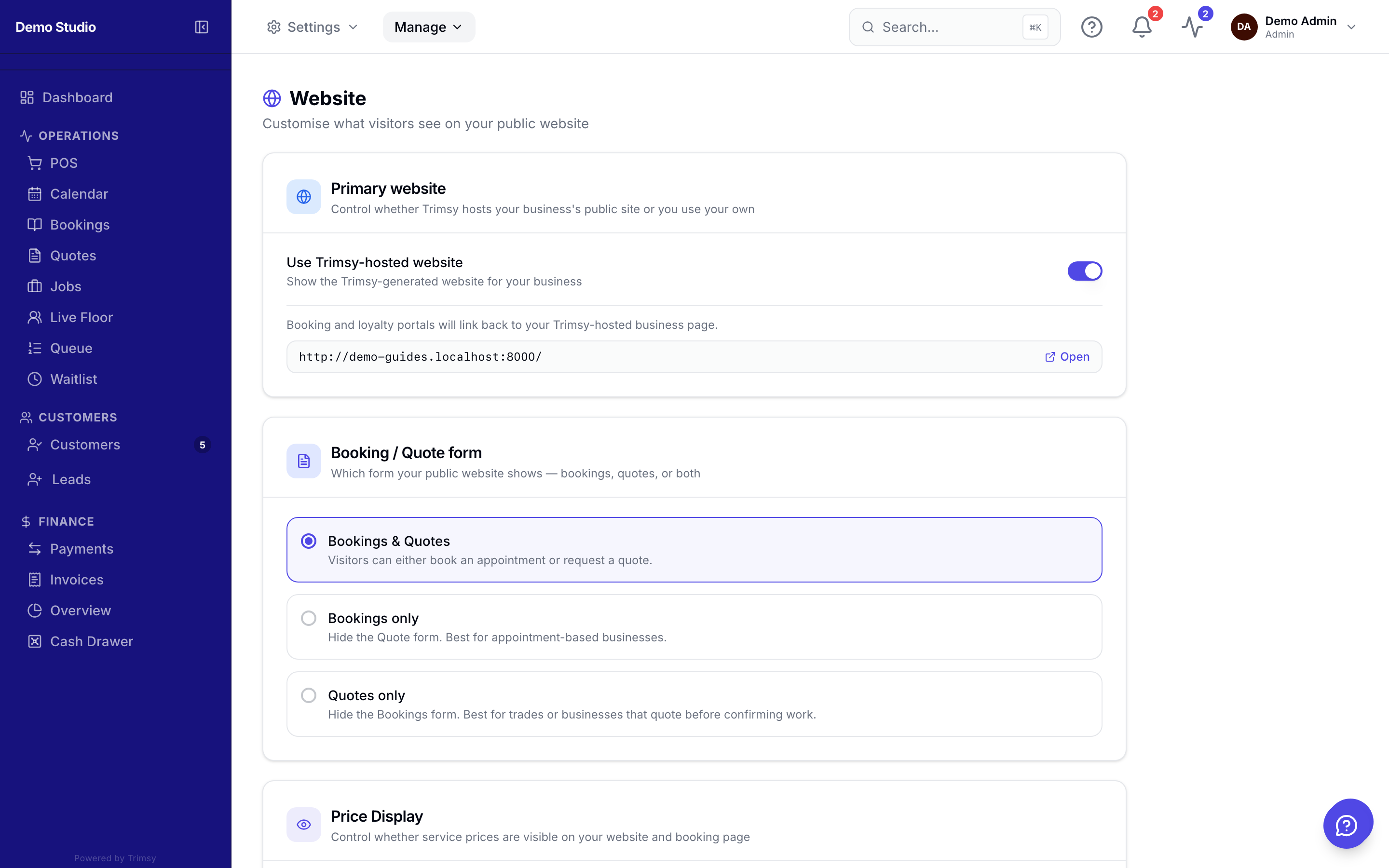Click the Overview pie chart icon
The height and width of the screenshot is (868, 1389).
(35, 611)
